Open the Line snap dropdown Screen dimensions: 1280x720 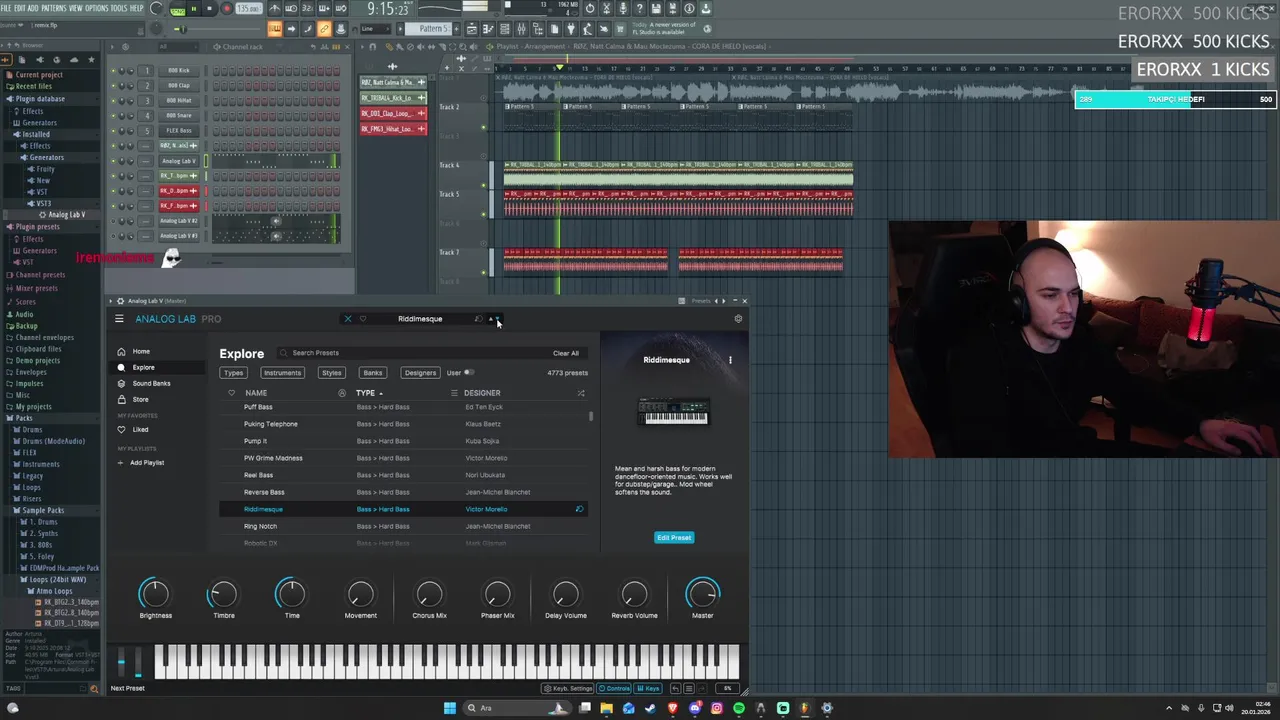(375, 29)
